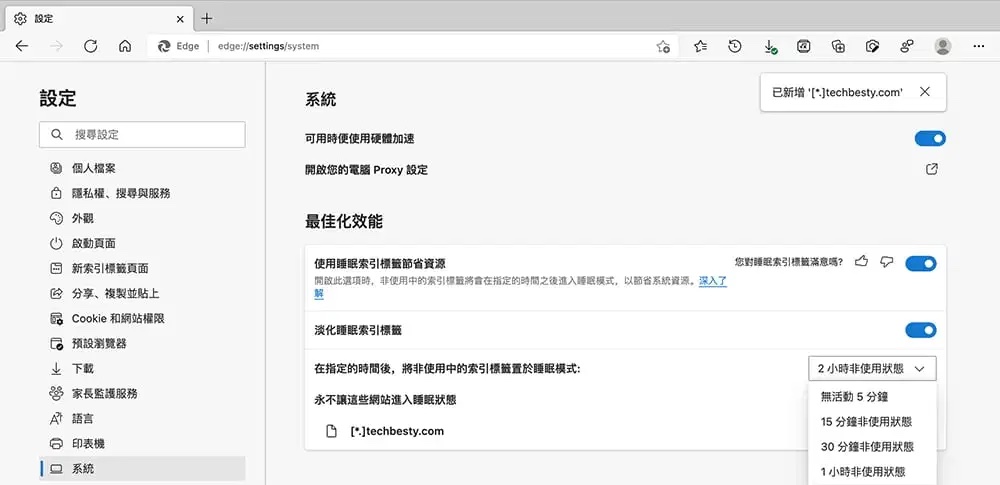Open 個人檔案 settings section
This screenshot has width=1000, height=485.
tap(142, 168)
